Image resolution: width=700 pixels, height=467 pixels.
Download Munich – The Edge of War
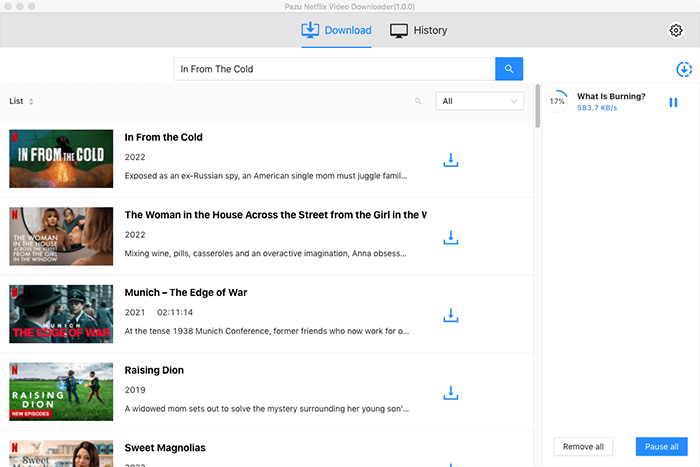(x=450, y=315)
